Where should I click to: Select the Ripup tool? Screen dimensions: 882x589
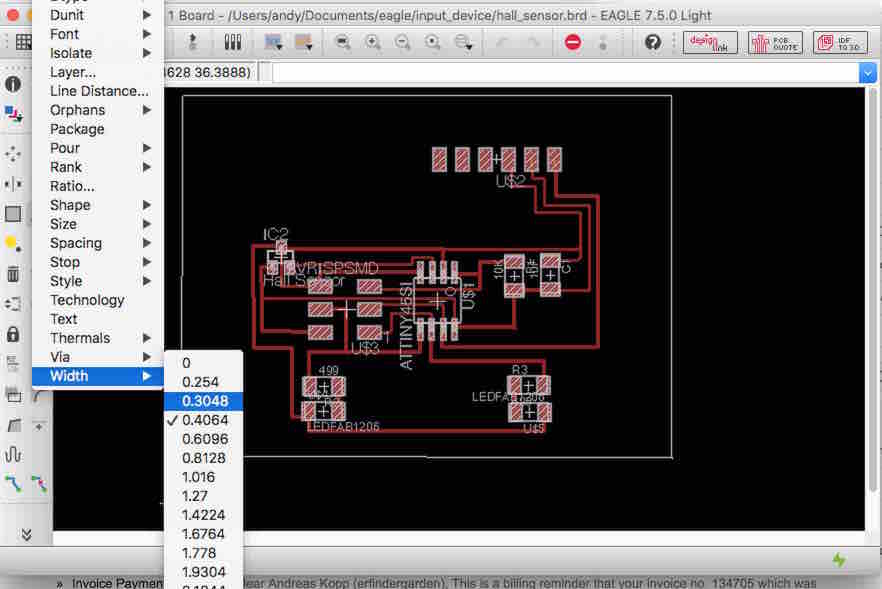pos(39,484)
